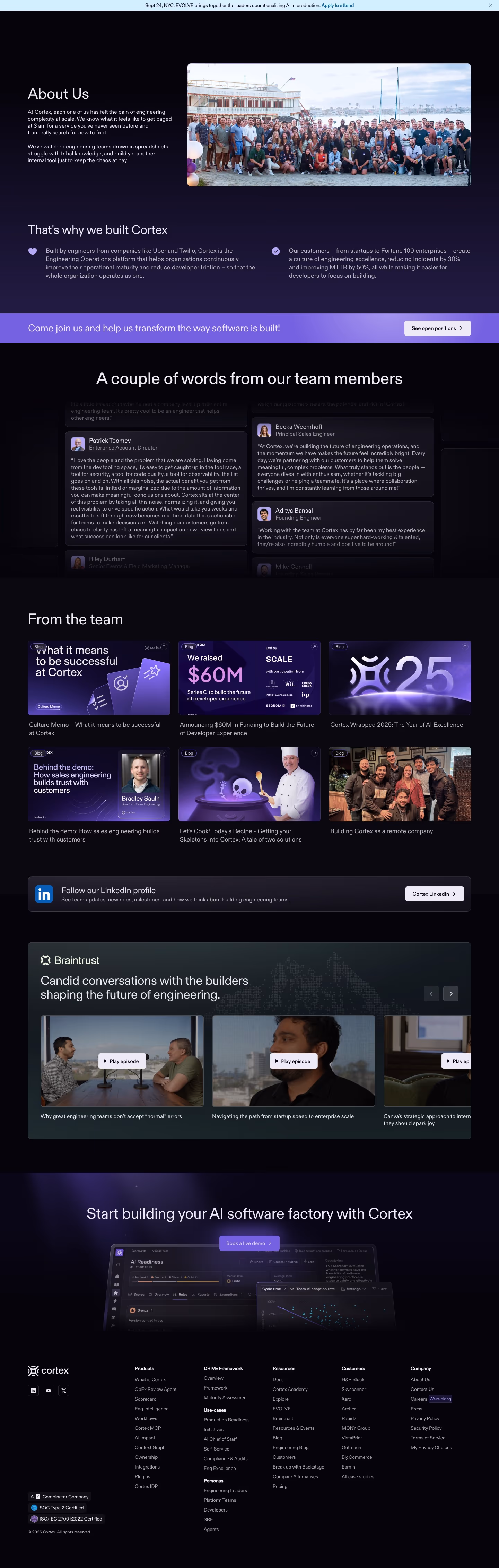Viewport: 499px width, 1568px height.
Task: Close the EVOLVE announcement banner
Action: point(490,6)
